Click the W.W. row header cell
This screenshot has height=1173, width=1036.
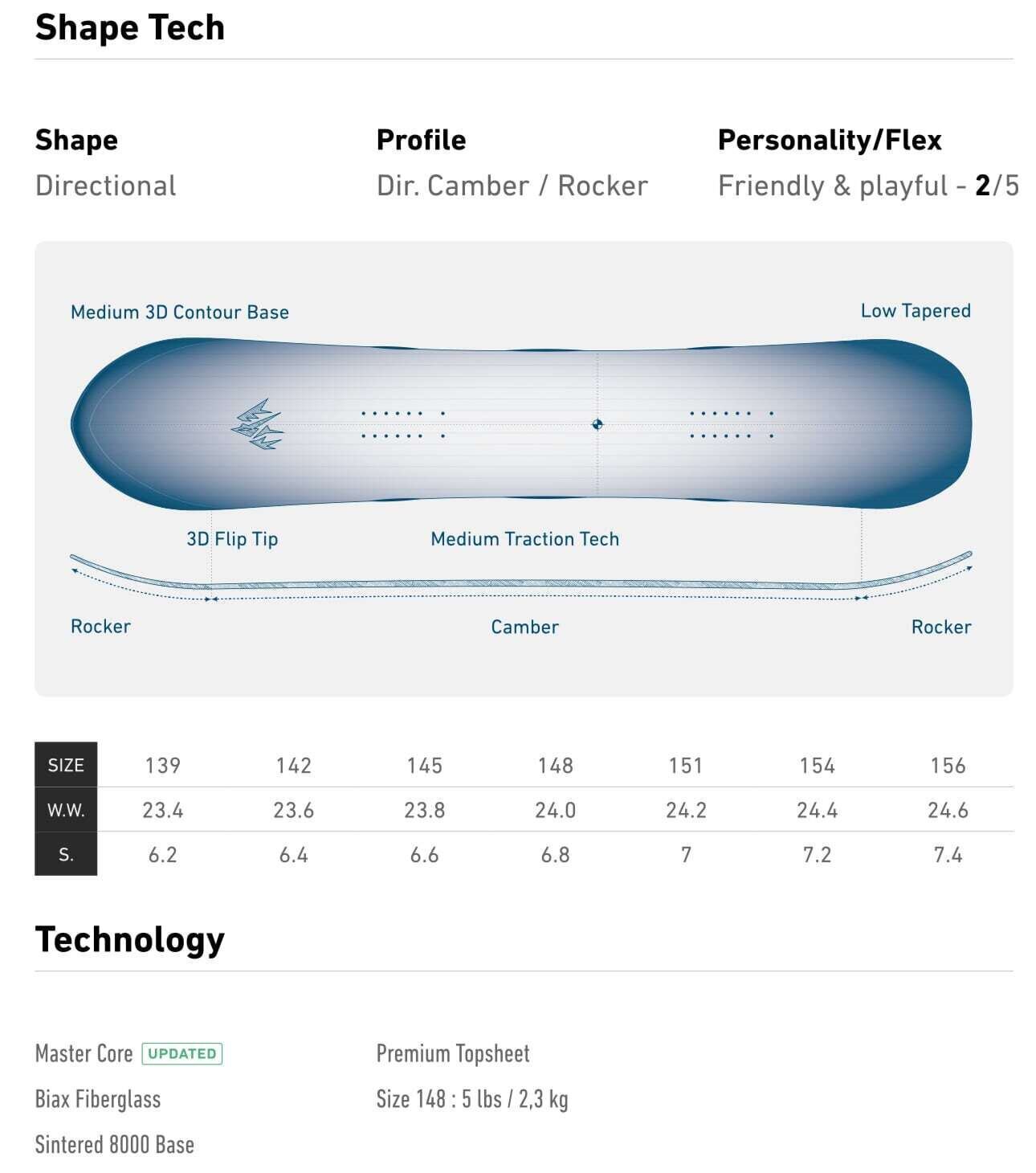(x=66, y=810)
